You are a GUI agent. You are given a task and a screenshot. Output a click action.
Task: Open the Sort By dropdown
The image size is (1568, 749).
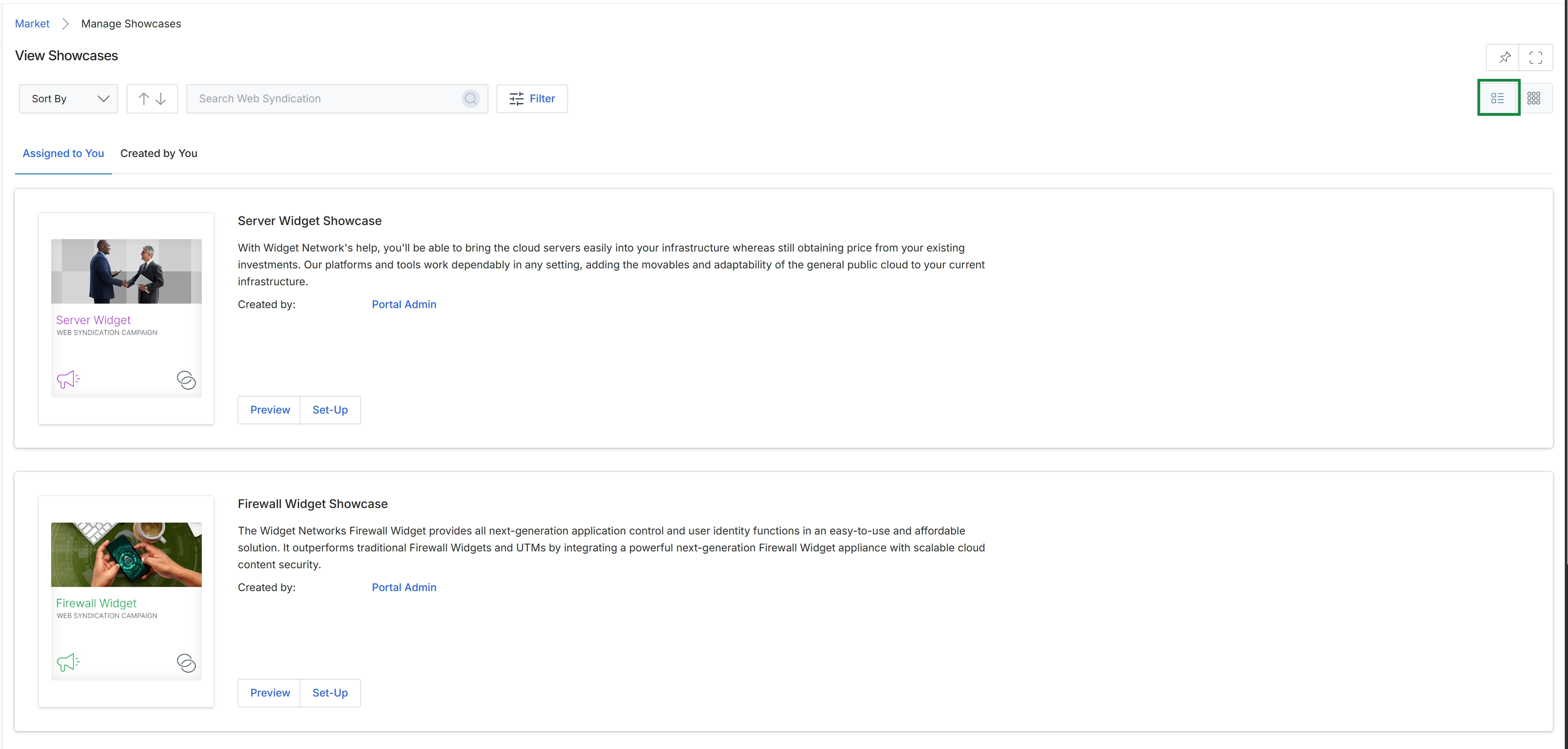click(x=68, y=99)
